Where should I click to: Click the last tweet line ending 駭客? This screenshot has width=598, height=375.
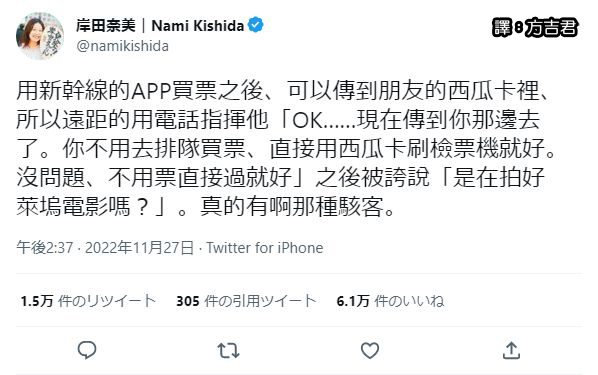pos(206,207)
